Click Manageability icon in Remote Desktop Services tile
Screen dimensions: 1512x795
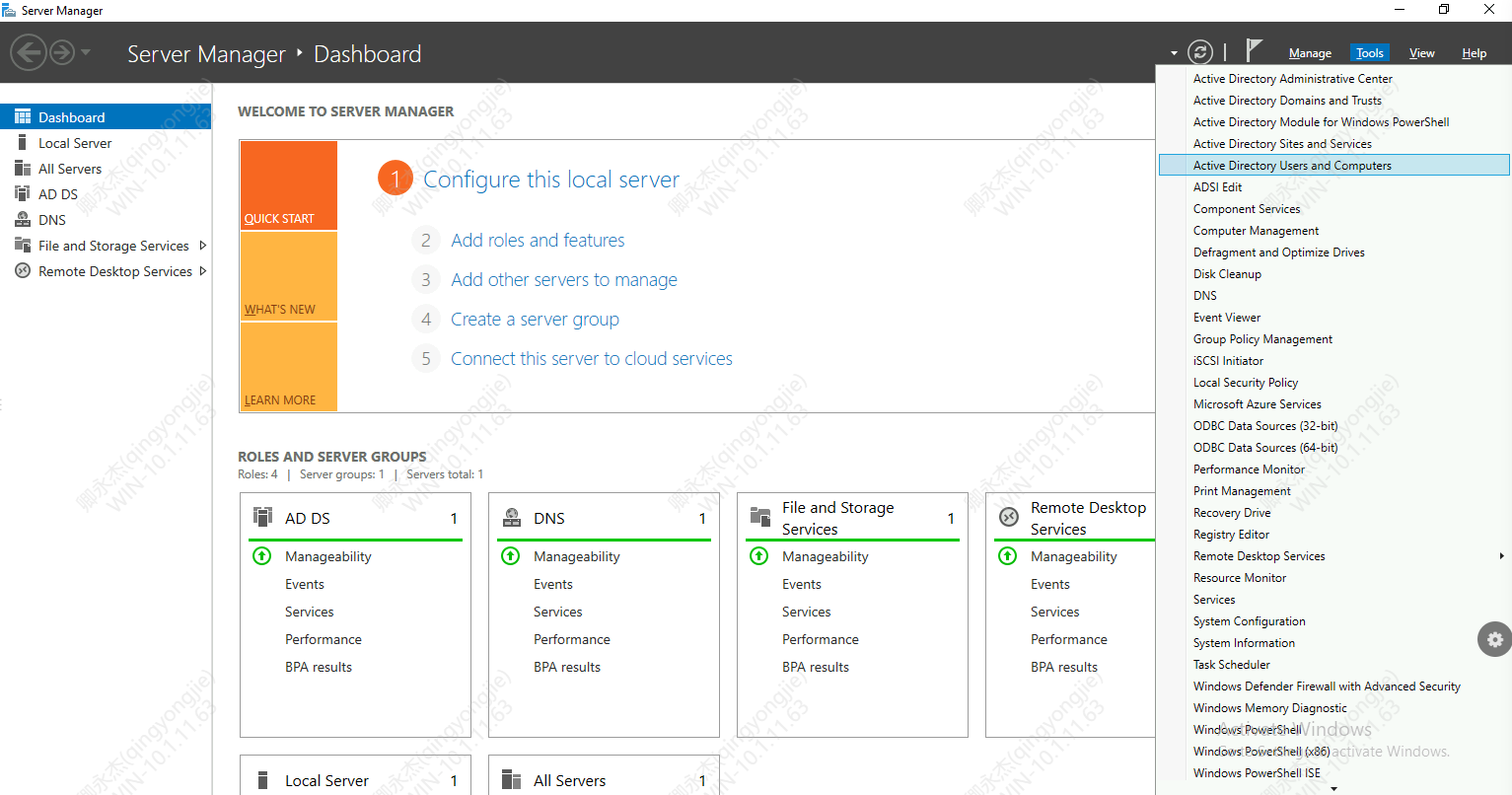(1008, 555)
